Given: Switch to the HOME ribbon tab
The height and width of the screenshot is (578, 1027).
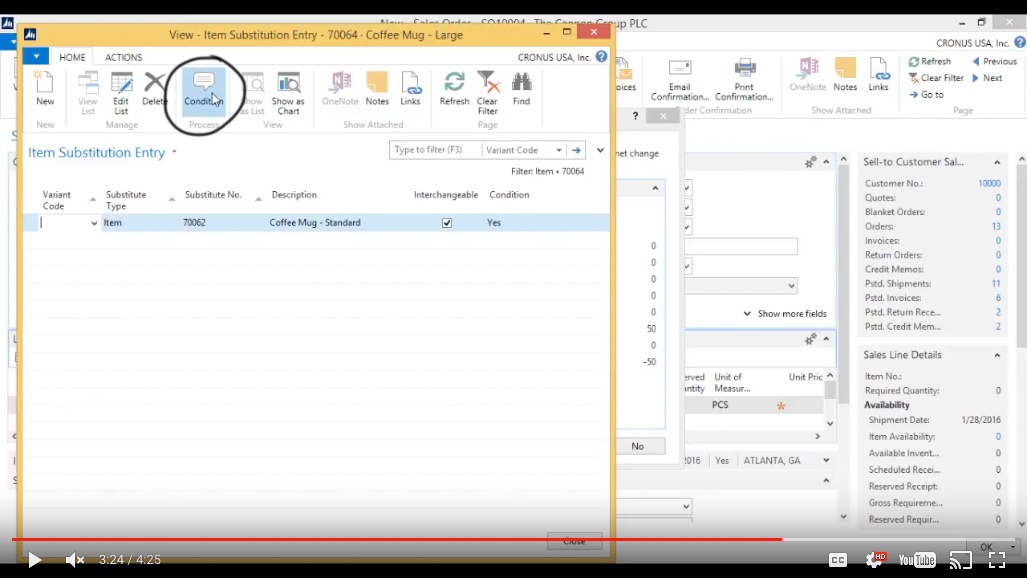Looking at the screenshot, I should pos(72,57).
